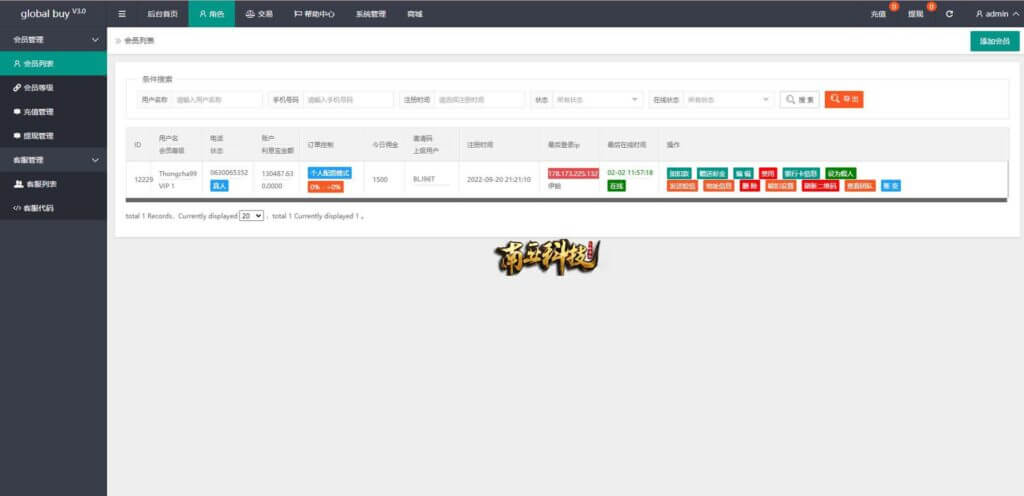1024x496 pixels.
Task: Click the teal 编辑 edit button
Action: point(743,174)
